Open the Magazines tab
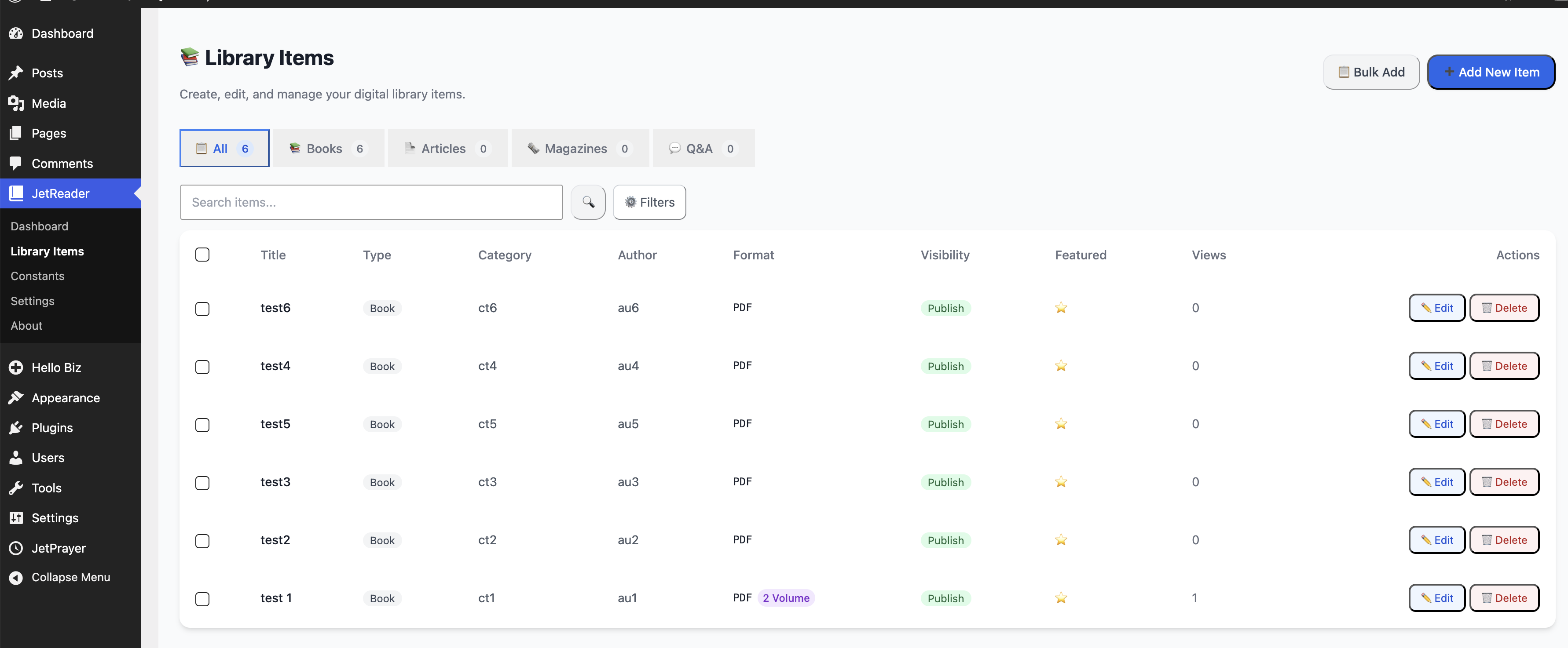This screenshot has width=1568, height=648. (x=580, y=148)
